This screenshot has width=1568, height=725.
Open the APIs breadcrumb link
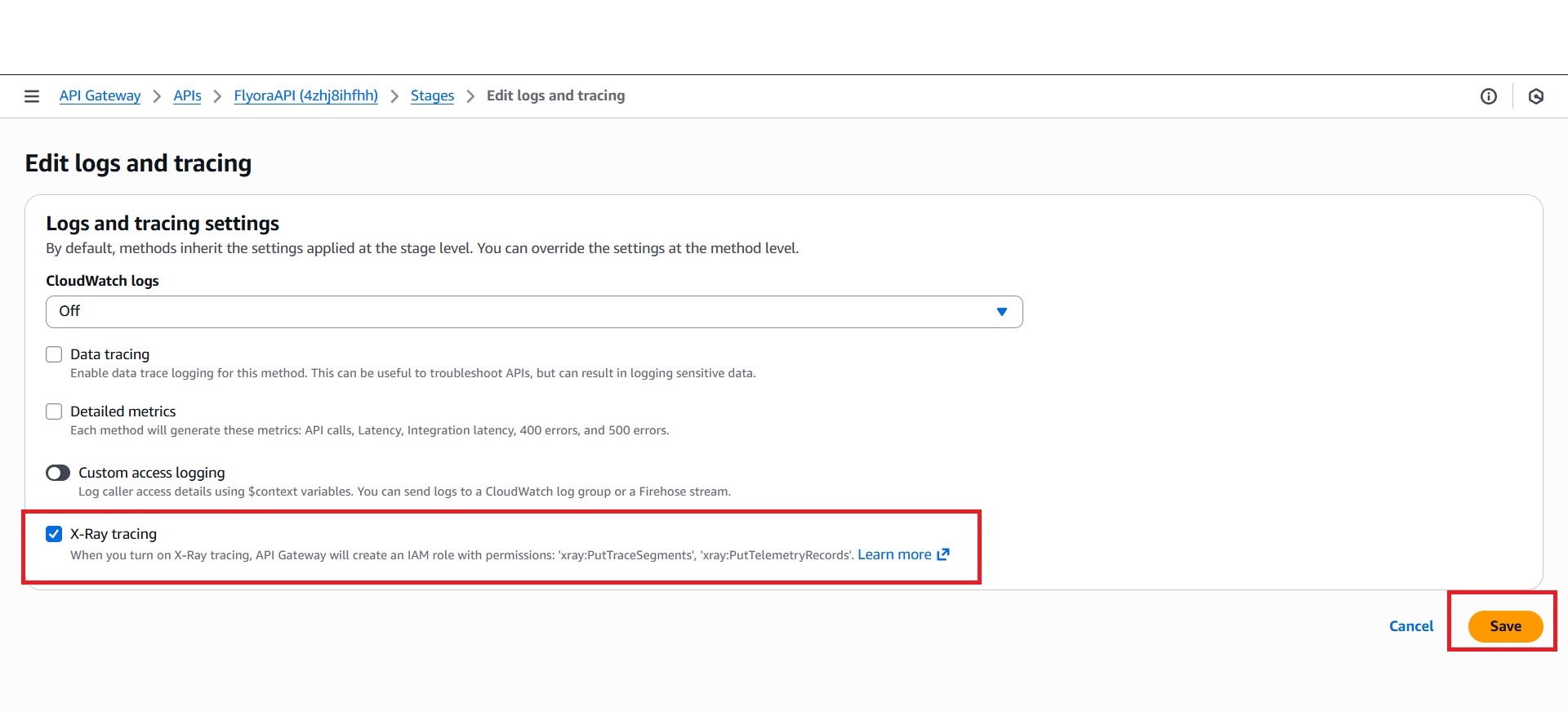pos(187,96)
